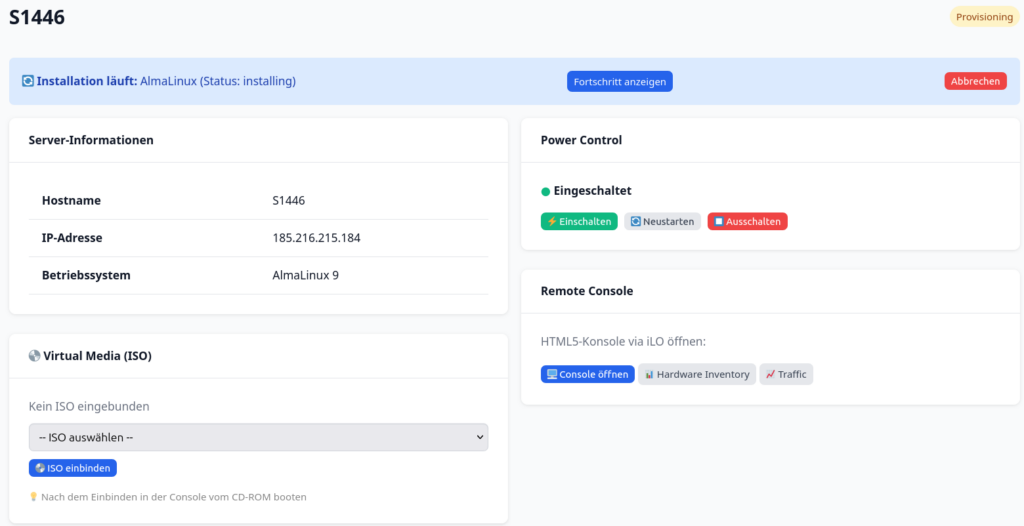
Task: Cancel the installation with Abbrechen
Action: pyautogui.click(x=975, y=81)
